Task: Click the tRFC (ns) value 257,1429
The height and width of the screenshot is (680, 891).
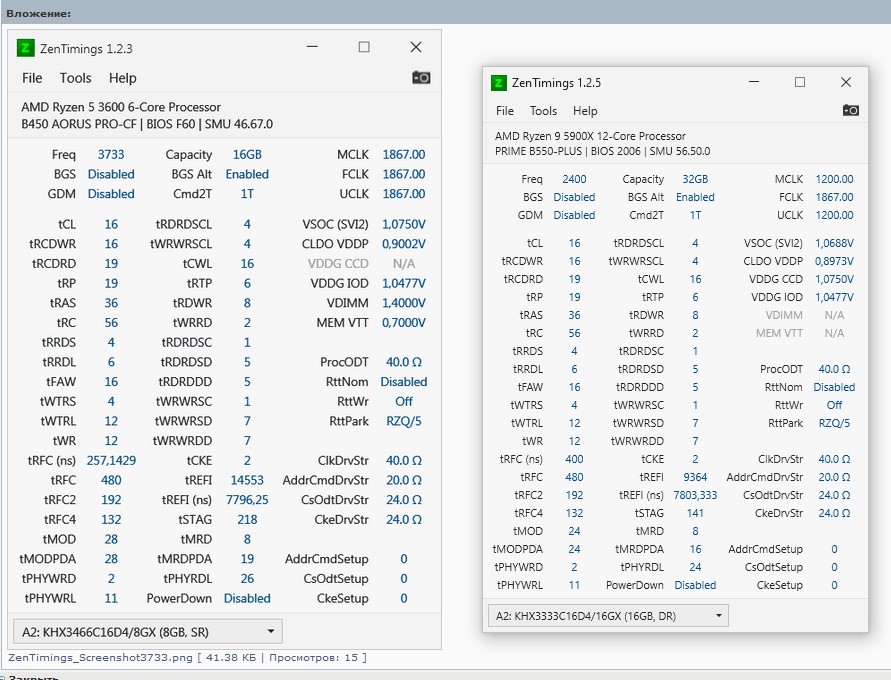Action: [x=111, y=460]
